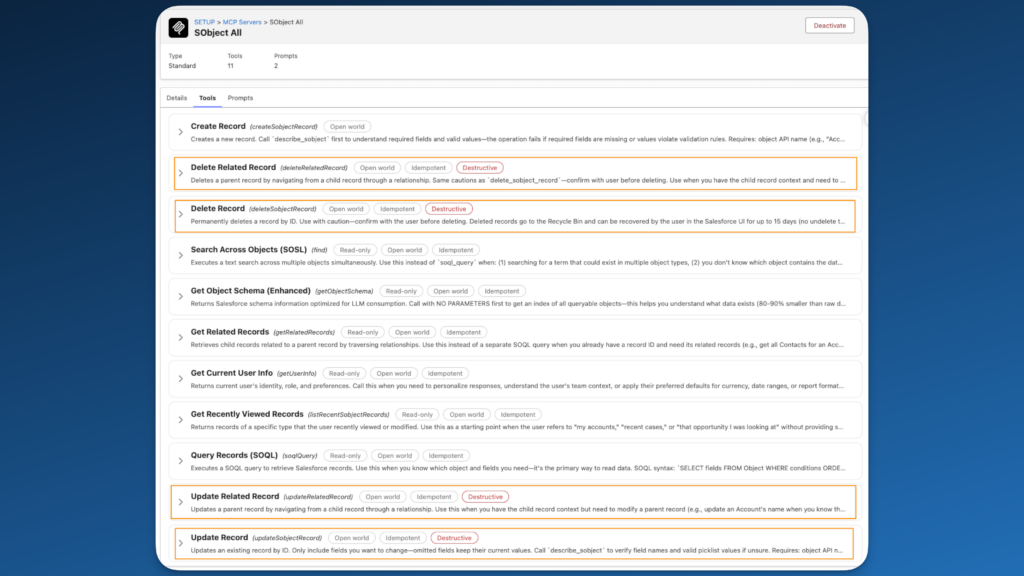Click the SObject All page heading

217,33
